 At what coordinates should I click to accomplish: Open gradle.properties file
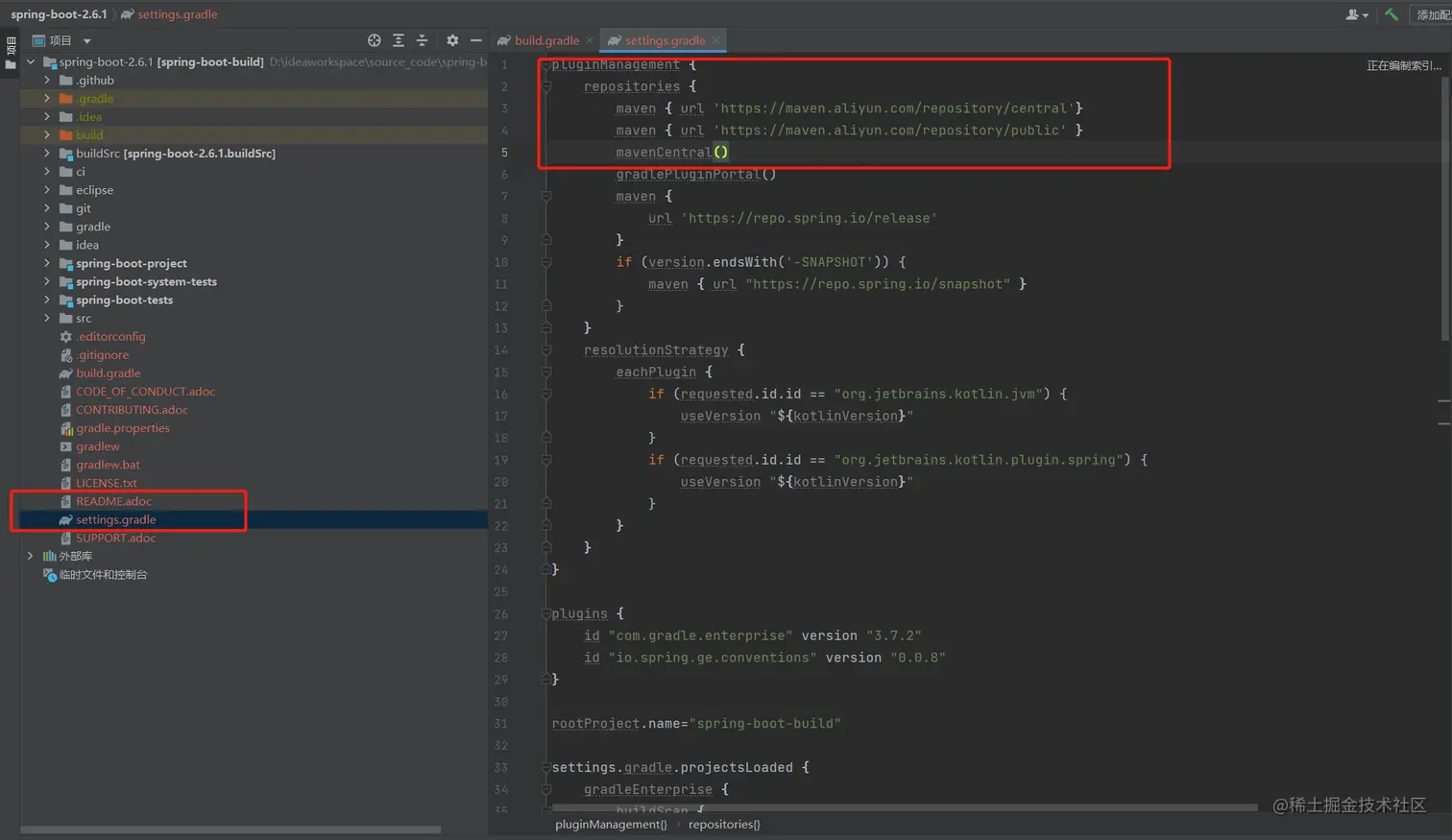(x=122, y=428)
